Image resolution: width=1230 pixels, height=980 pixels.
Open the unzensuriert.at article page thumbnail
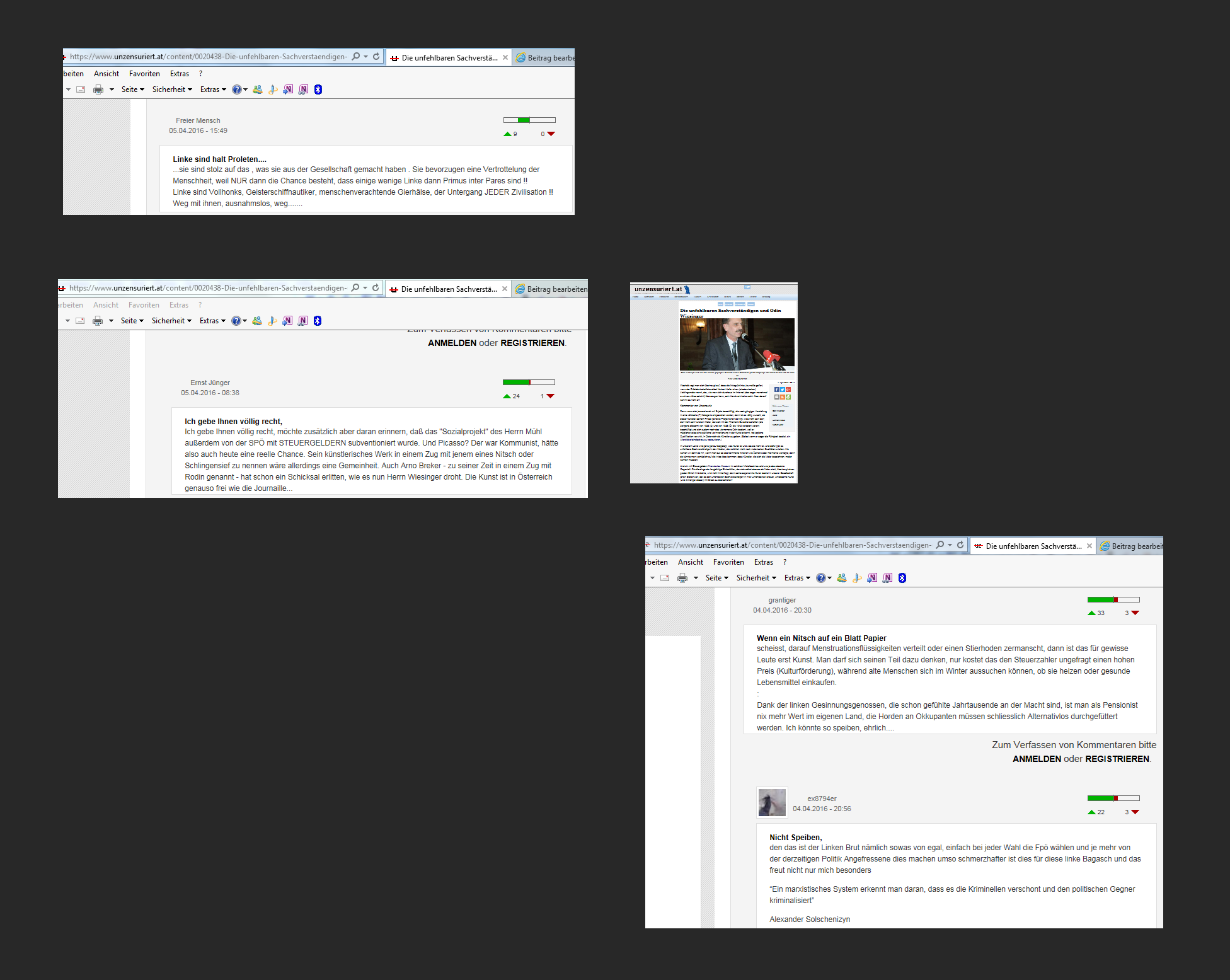pyautogui.click(x=713, y=383)
